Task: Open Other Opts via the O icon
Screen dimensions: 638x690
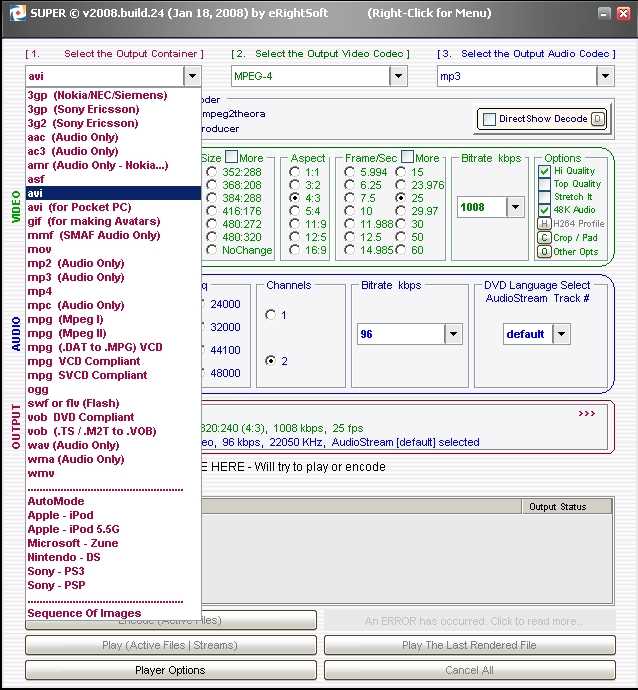Action: pos(544,252)
